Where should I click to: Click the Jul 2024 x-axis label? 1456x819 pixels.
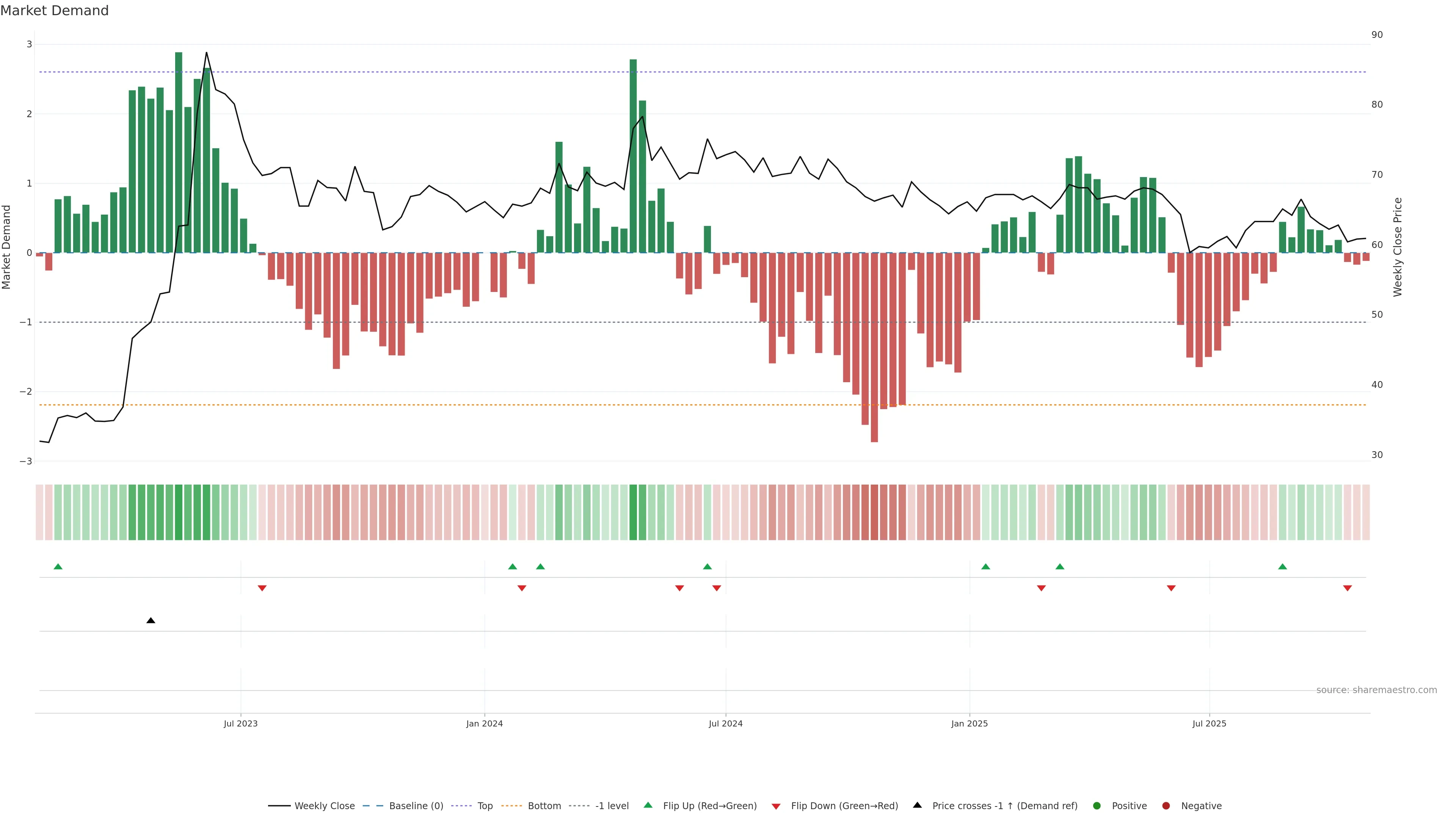726,723
